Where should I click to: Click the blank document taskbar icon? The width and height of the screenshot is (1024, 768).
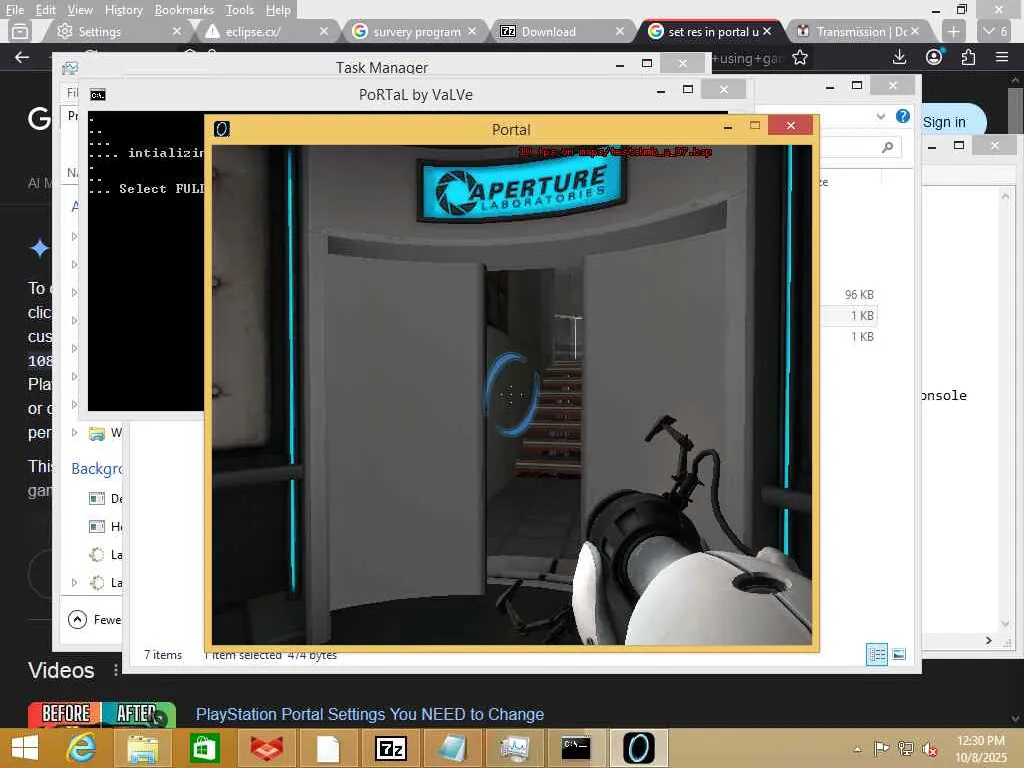328,748
